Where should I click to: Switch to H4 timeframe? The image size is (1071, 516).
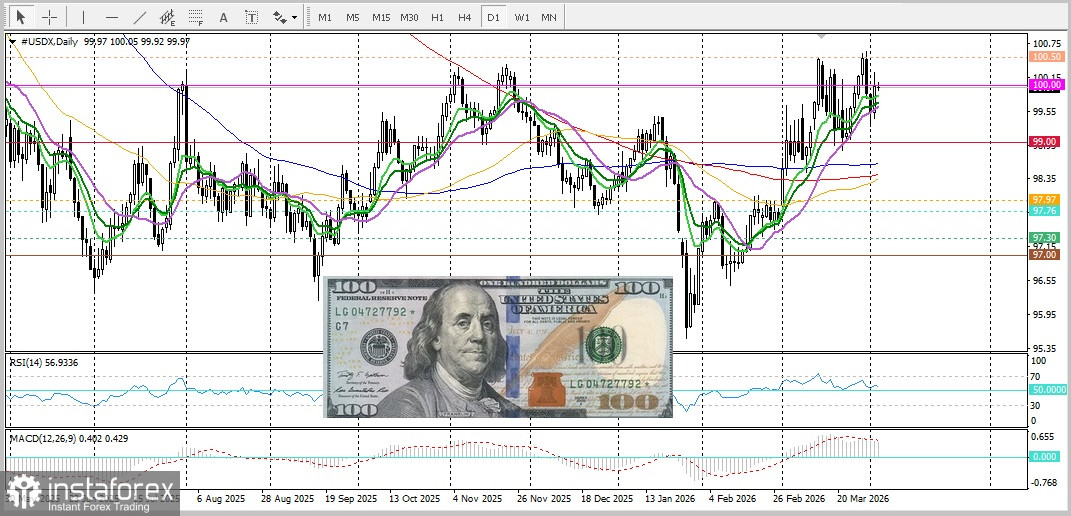pos(464,17)
